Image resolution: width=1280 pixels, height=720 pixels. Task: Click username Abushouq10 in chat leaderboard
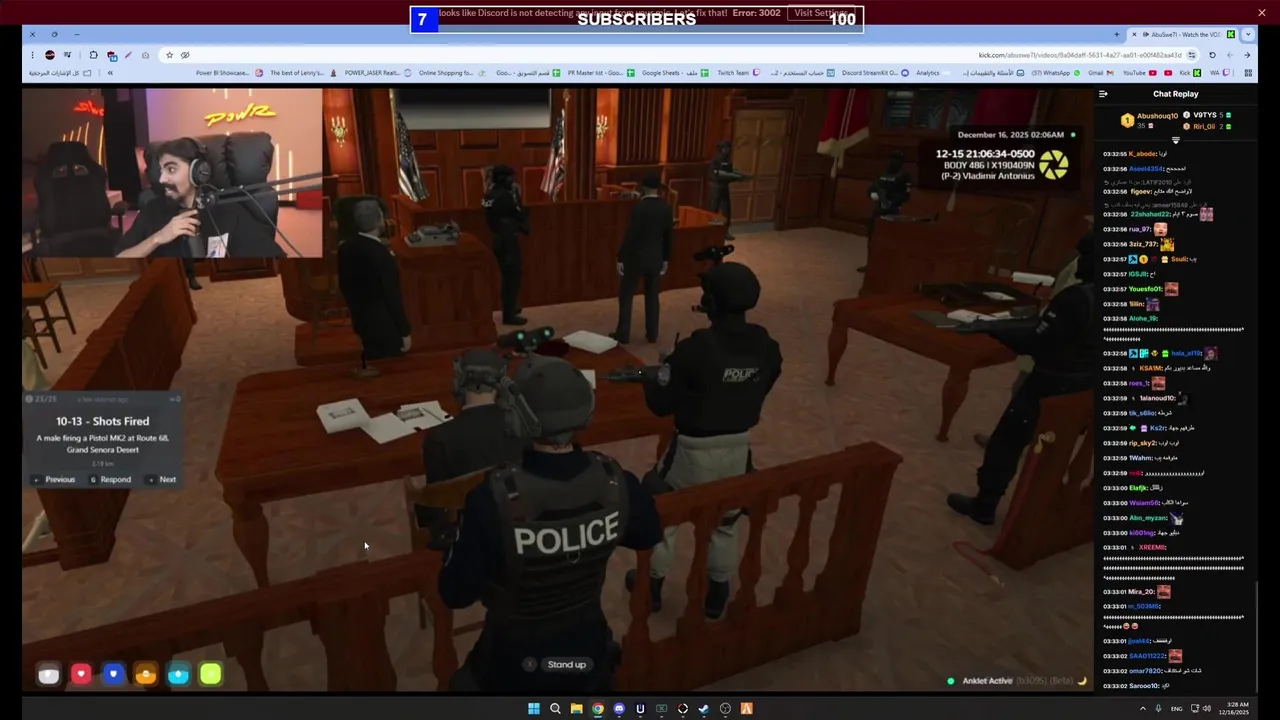point(1157,116)
